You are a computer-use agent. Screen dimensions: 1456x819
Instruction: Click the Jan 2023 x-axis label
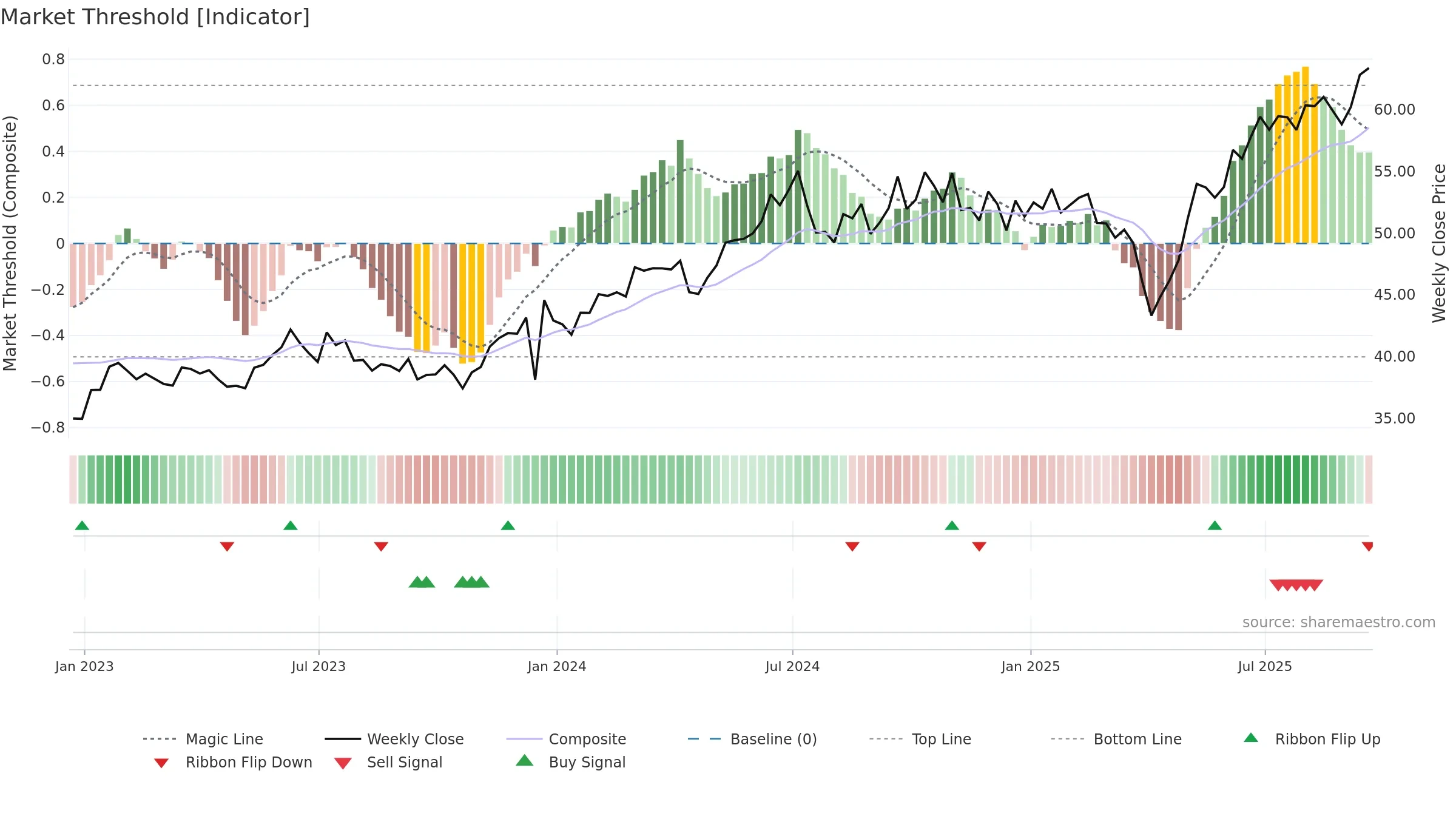pos(84,666)
